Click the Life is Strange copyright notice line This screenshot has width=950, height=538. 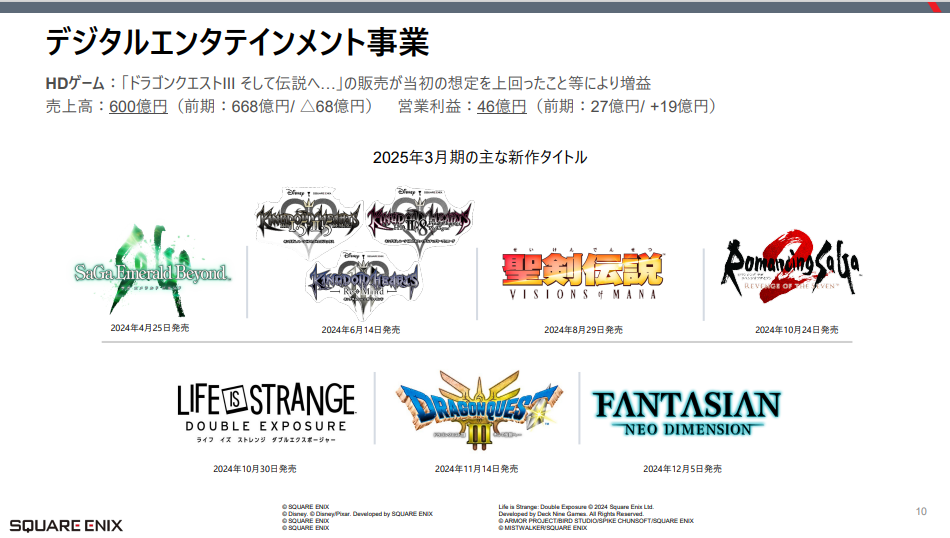click(x=576, y=506)
